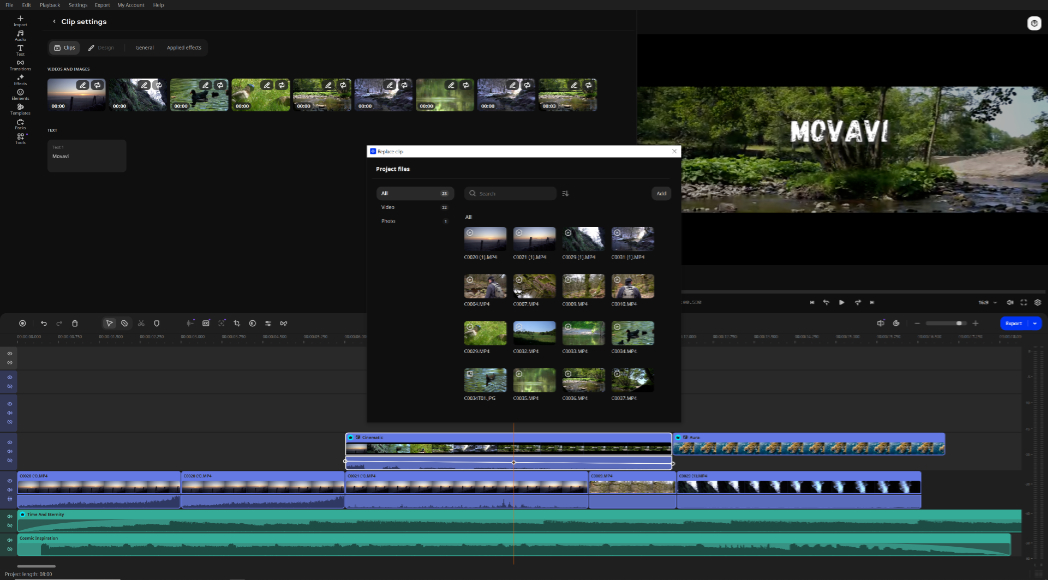Screen dimensions: 1048x580
Task: Switch to the Applied effects tab
Action: (184, 48)
